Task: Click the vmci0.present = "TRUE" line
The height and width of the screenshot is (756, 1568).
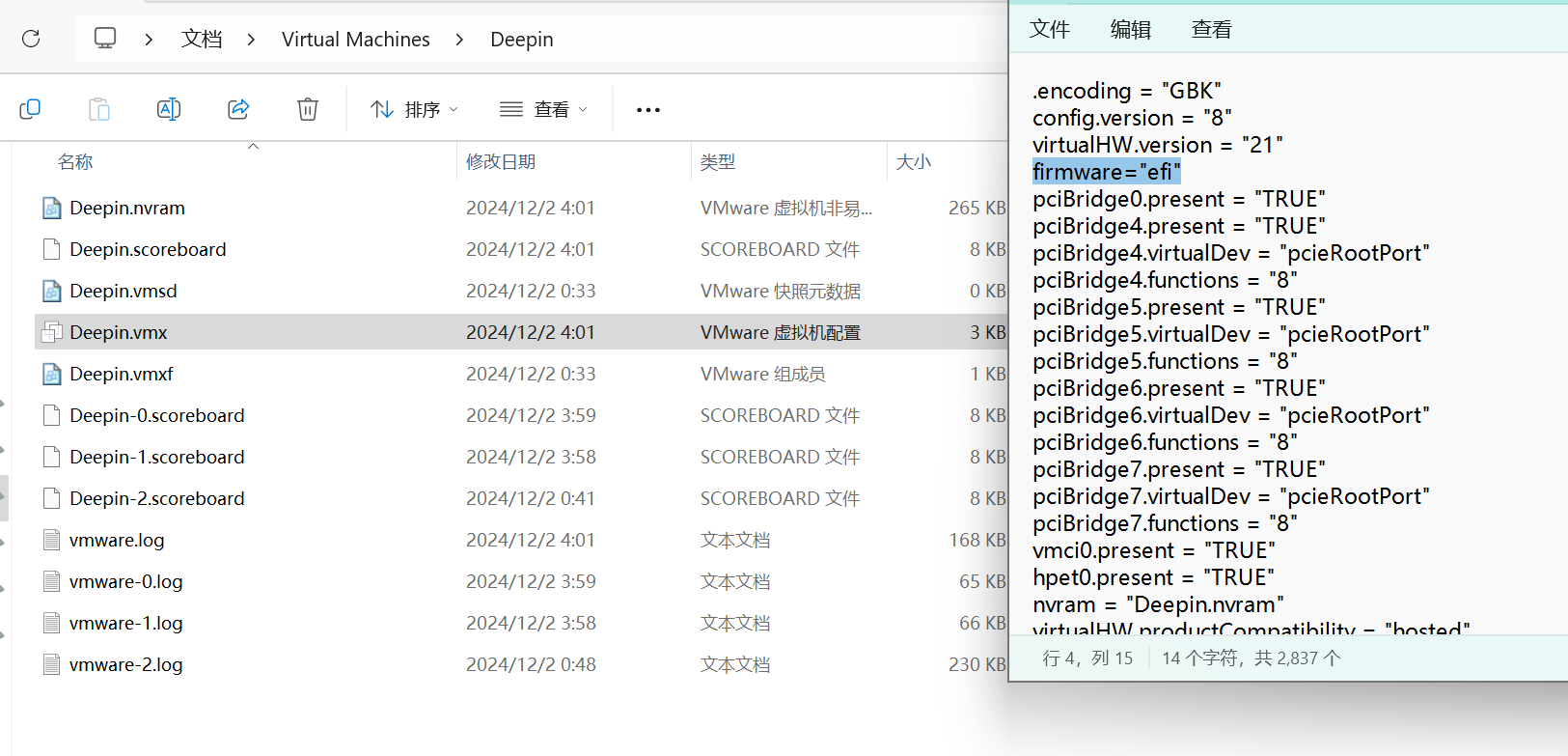Action: point(1154,550)
